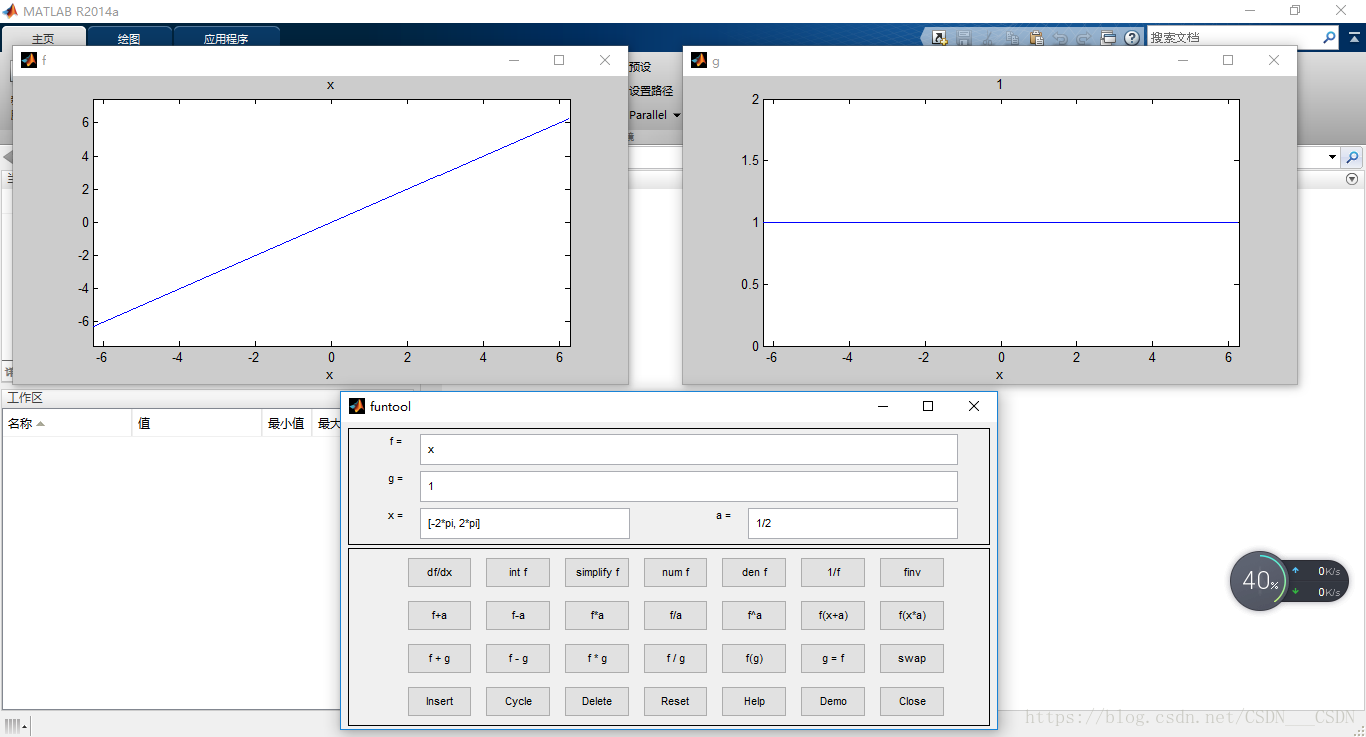The width and height of the screenshot is (1366, 737).
Task: Click the swap button
Action: [x=912, y=659]
